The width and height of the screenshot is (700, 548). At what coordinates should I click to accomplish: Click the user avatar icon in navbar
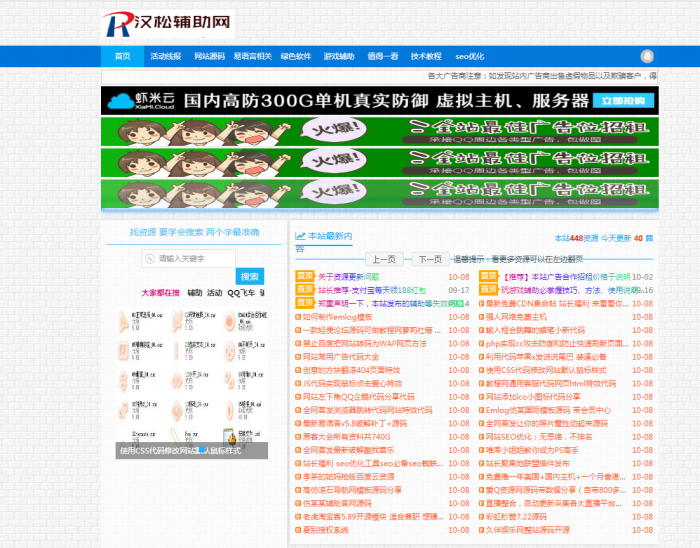(647, 56)
